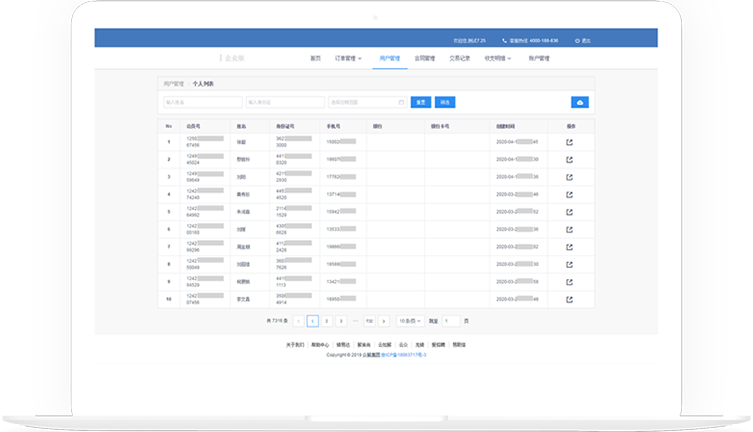Click the logout power icon
This screenshot has height=432, width=753.
pos(578,40)
